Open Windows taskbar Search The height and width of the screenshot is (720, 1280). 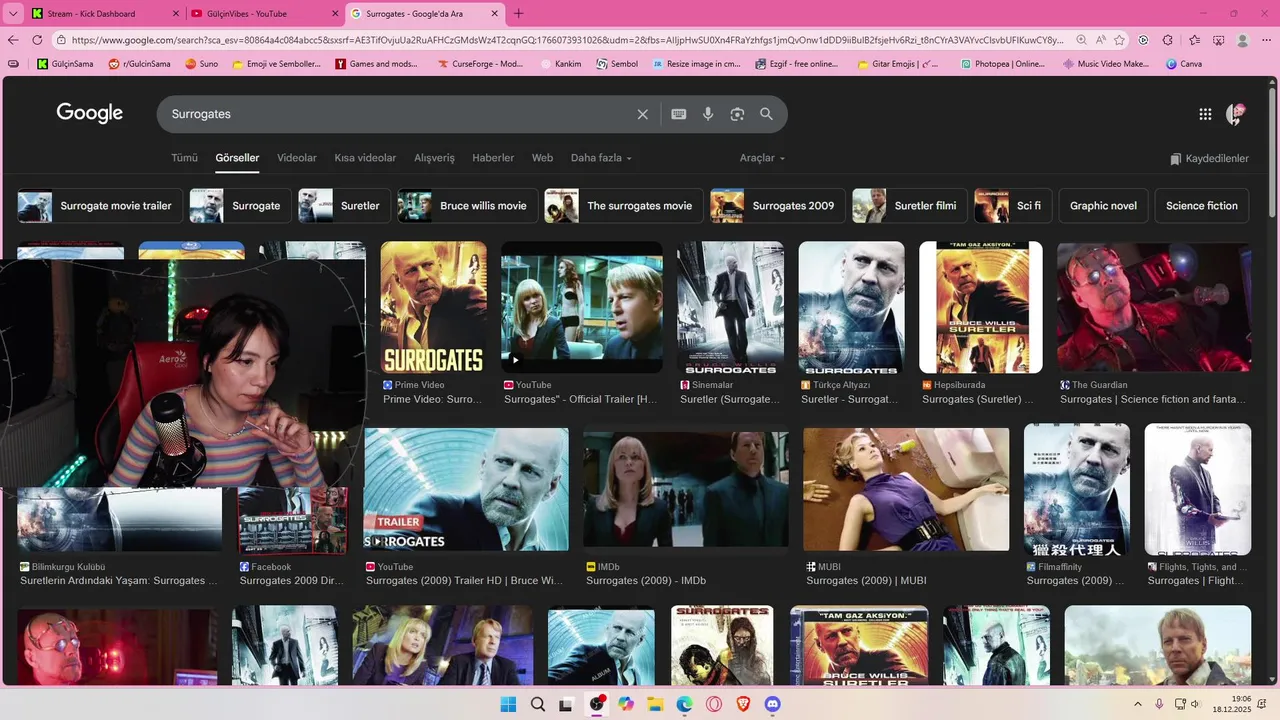pyautogui.click(x=538, y=704)
